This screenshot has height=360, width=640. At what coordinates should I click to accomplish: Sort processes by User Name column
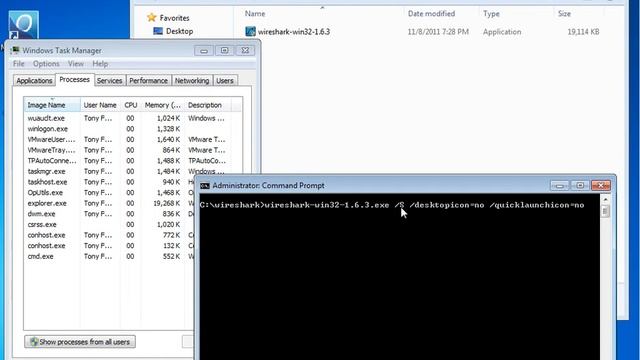[100, 105]
